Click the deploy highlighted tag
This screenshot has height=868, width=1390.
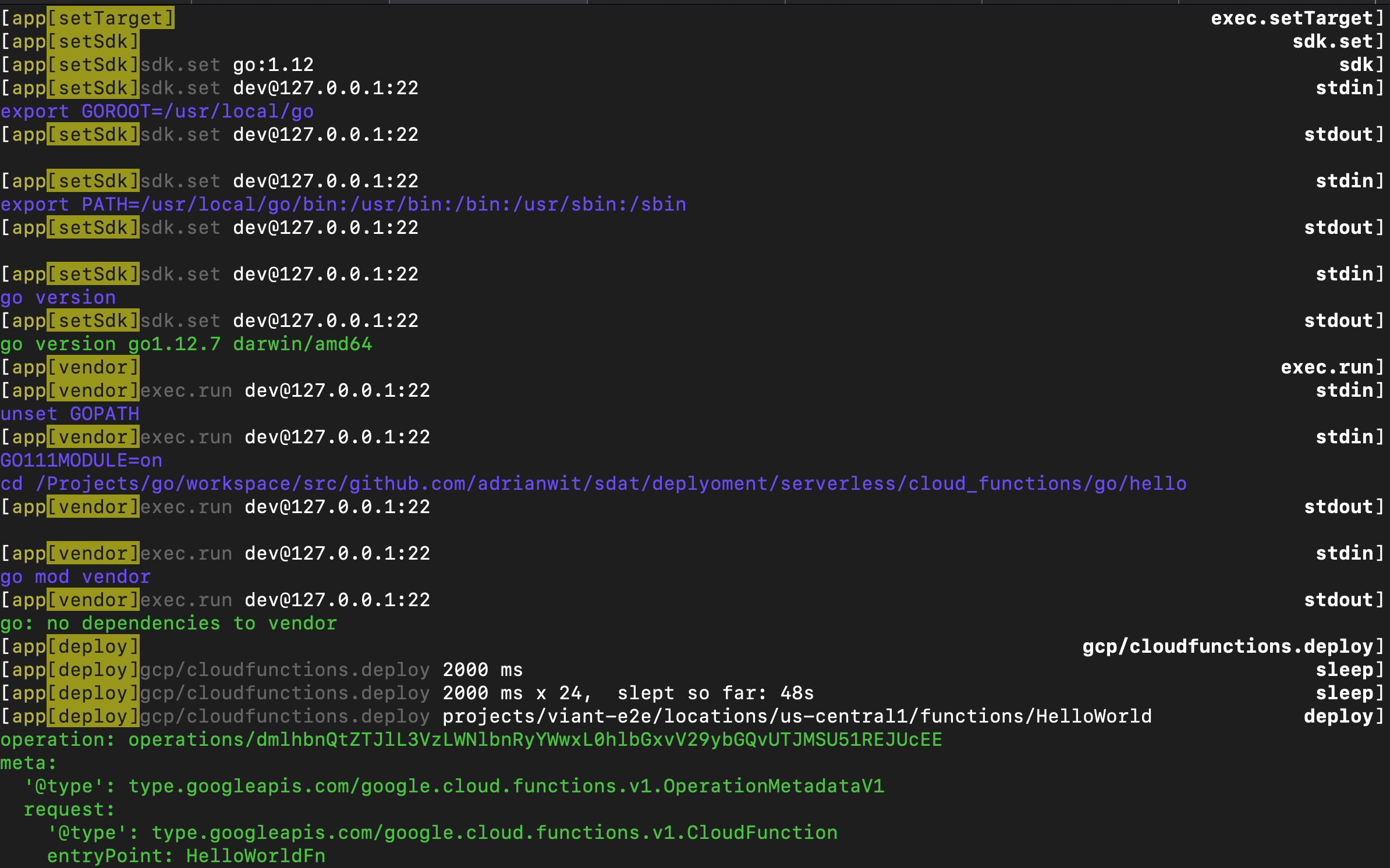coord(93,646)
